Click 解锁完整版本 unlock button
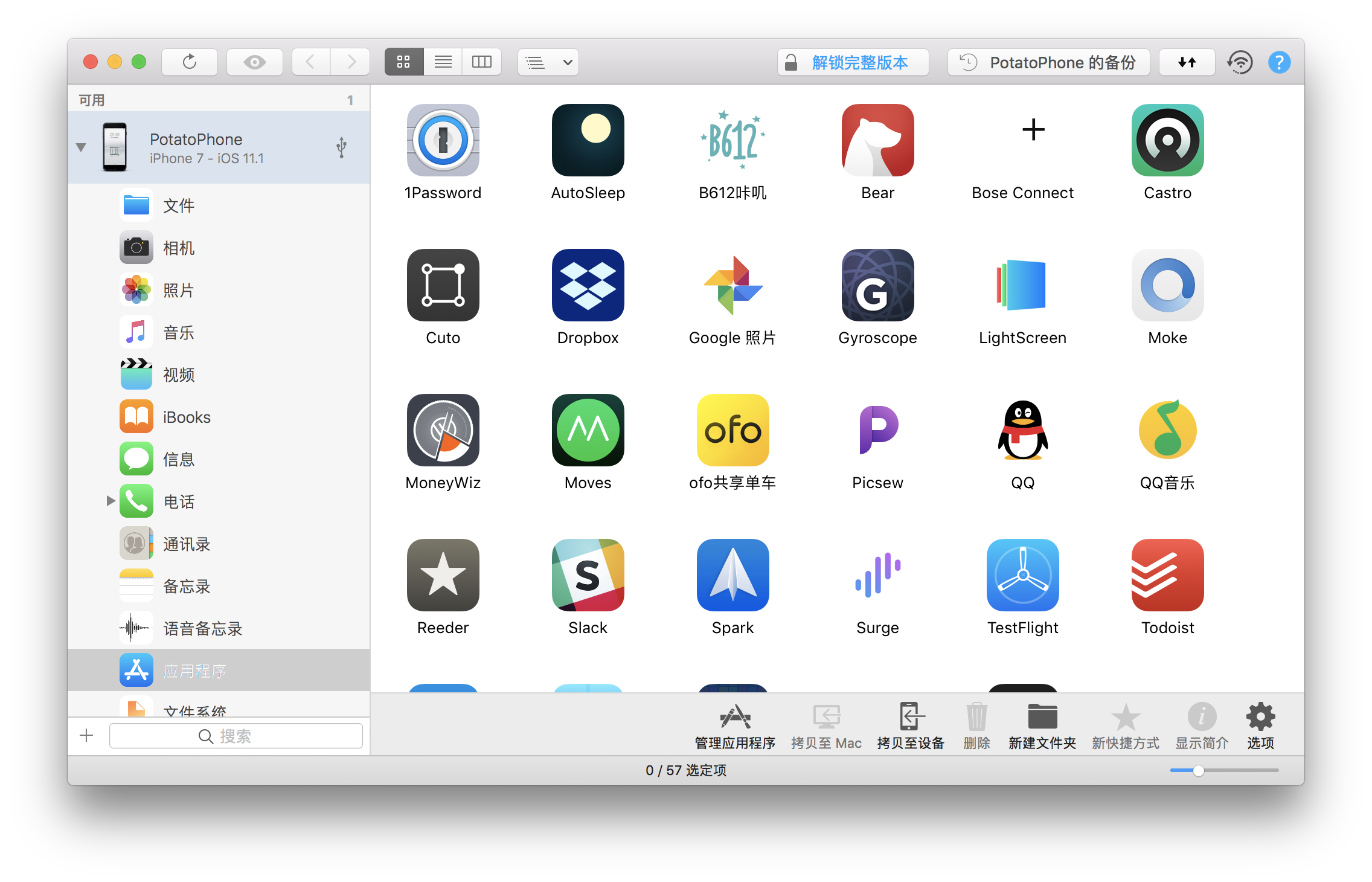Viewport: 1372px width, 882px height. pos(853,62)
